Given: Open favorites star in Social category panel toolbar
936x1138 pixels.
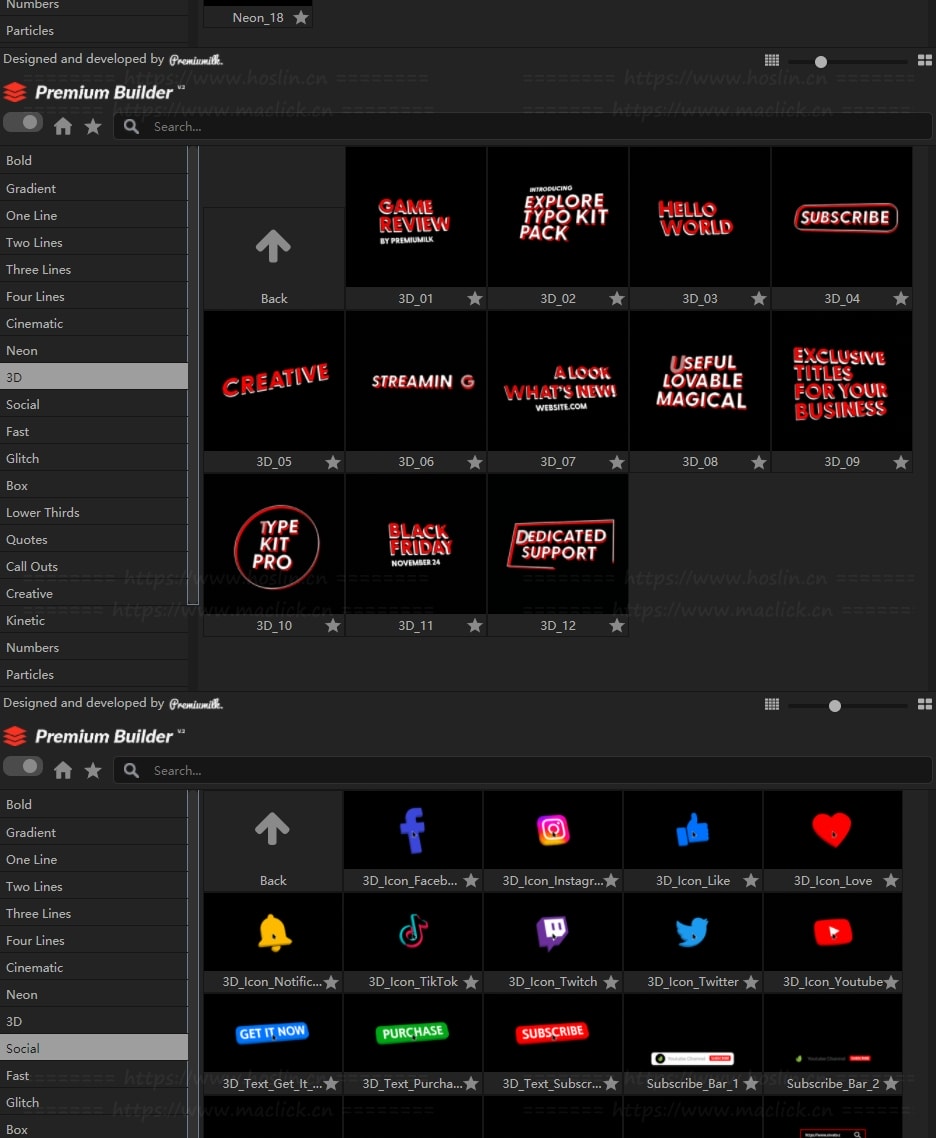Looking at the screenshot, I should [x=93, y=770].
